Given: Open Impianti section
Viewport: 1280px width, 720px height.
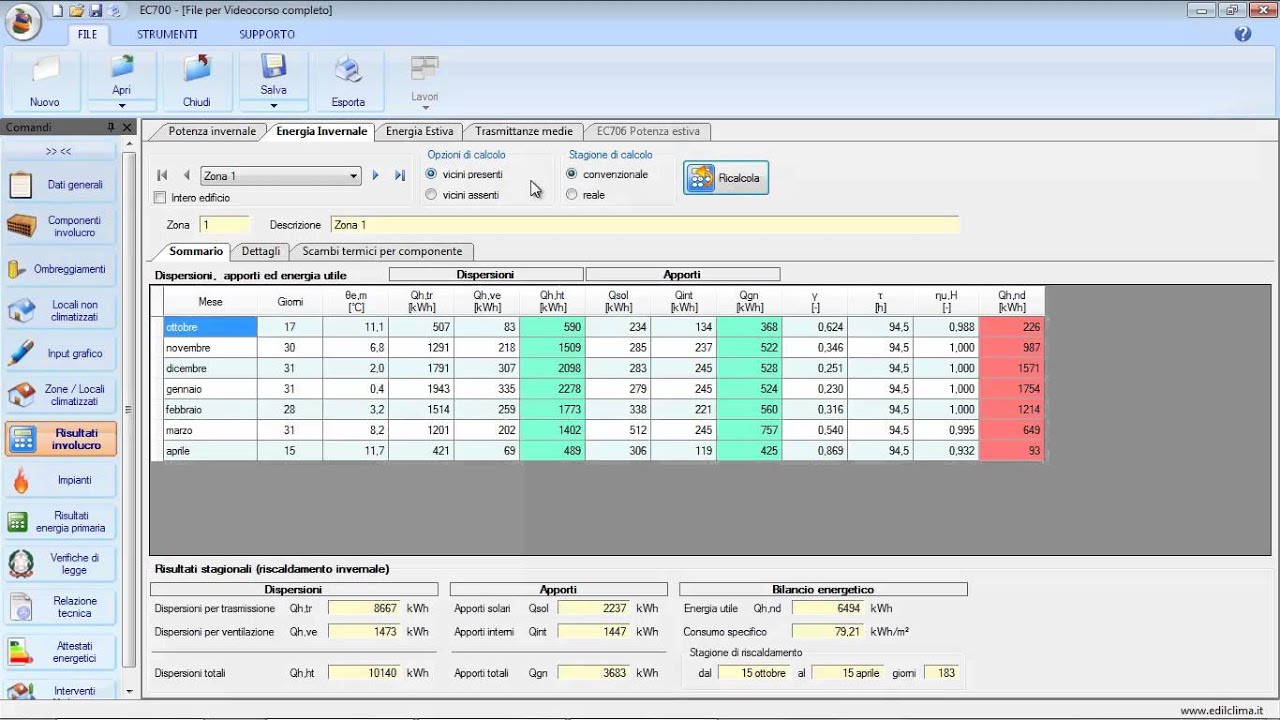Looking at the screenshot, I should pos(61,480).
